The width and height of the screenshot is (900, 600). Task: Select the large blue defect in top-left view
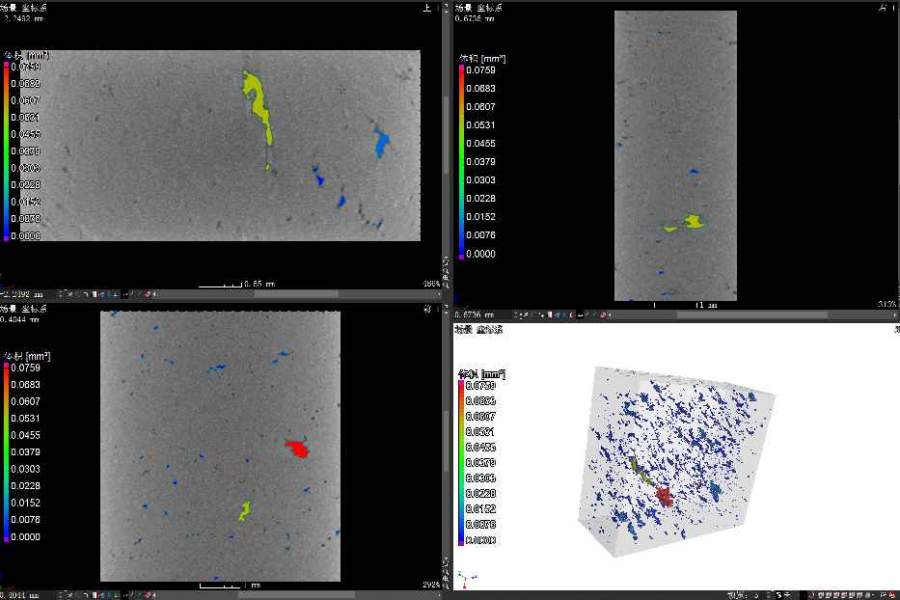click(381, 143)
